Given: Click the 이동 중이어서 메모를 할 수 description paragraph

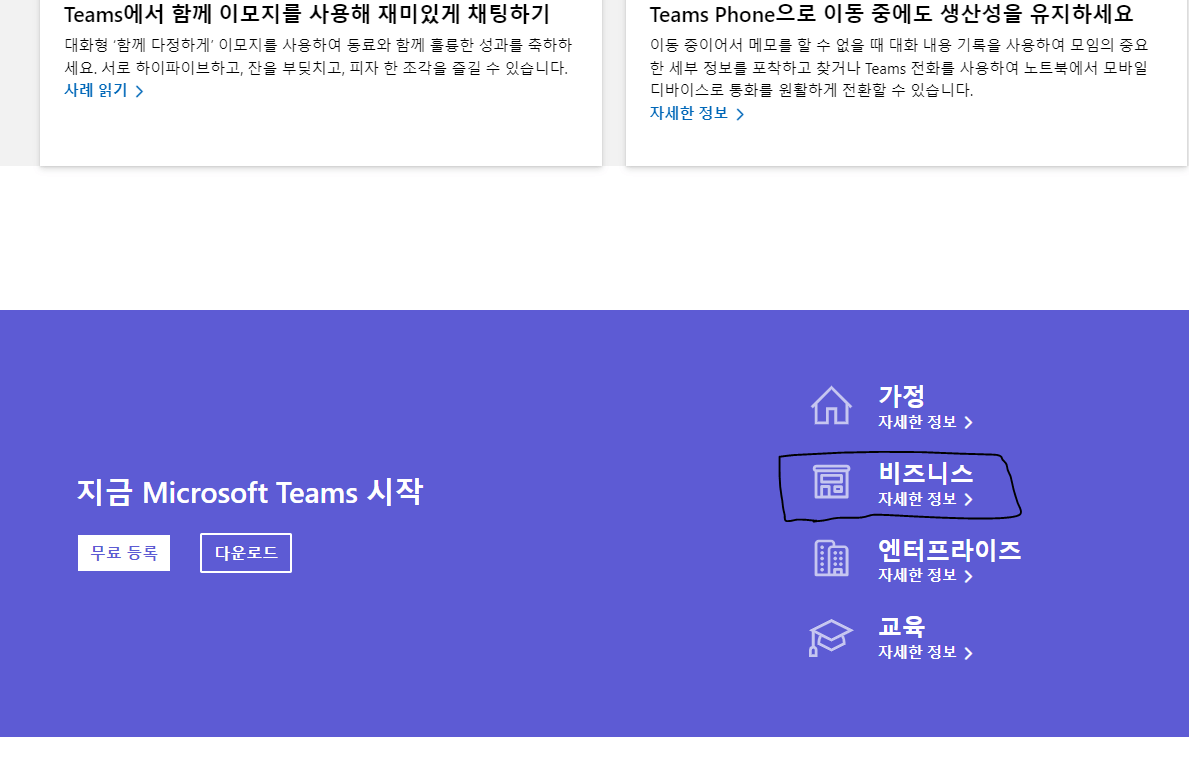Looking at the screenshot, I should (899, 67).
